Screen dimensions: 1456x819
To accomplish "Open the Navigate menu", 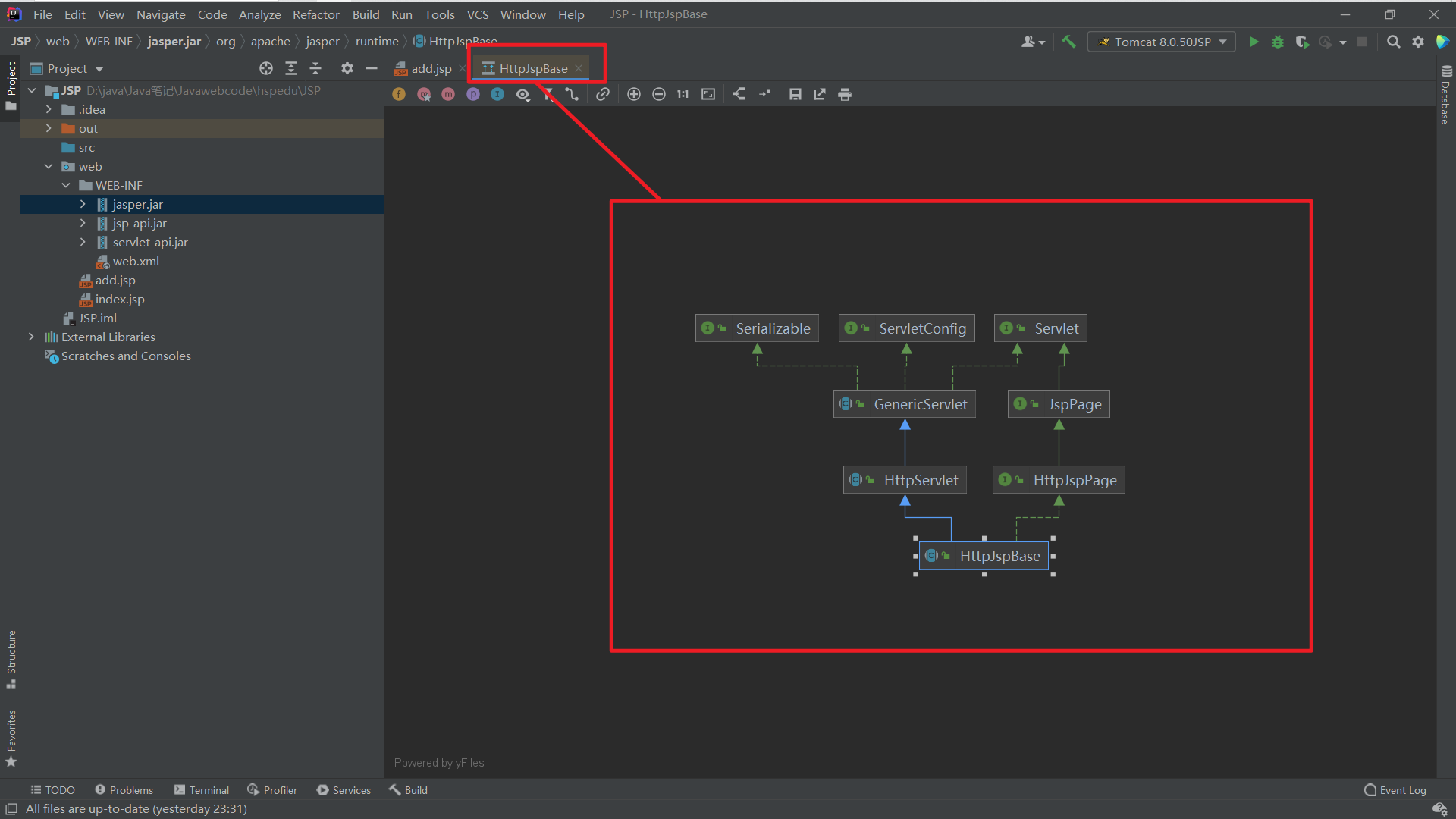I will (161, 14).
